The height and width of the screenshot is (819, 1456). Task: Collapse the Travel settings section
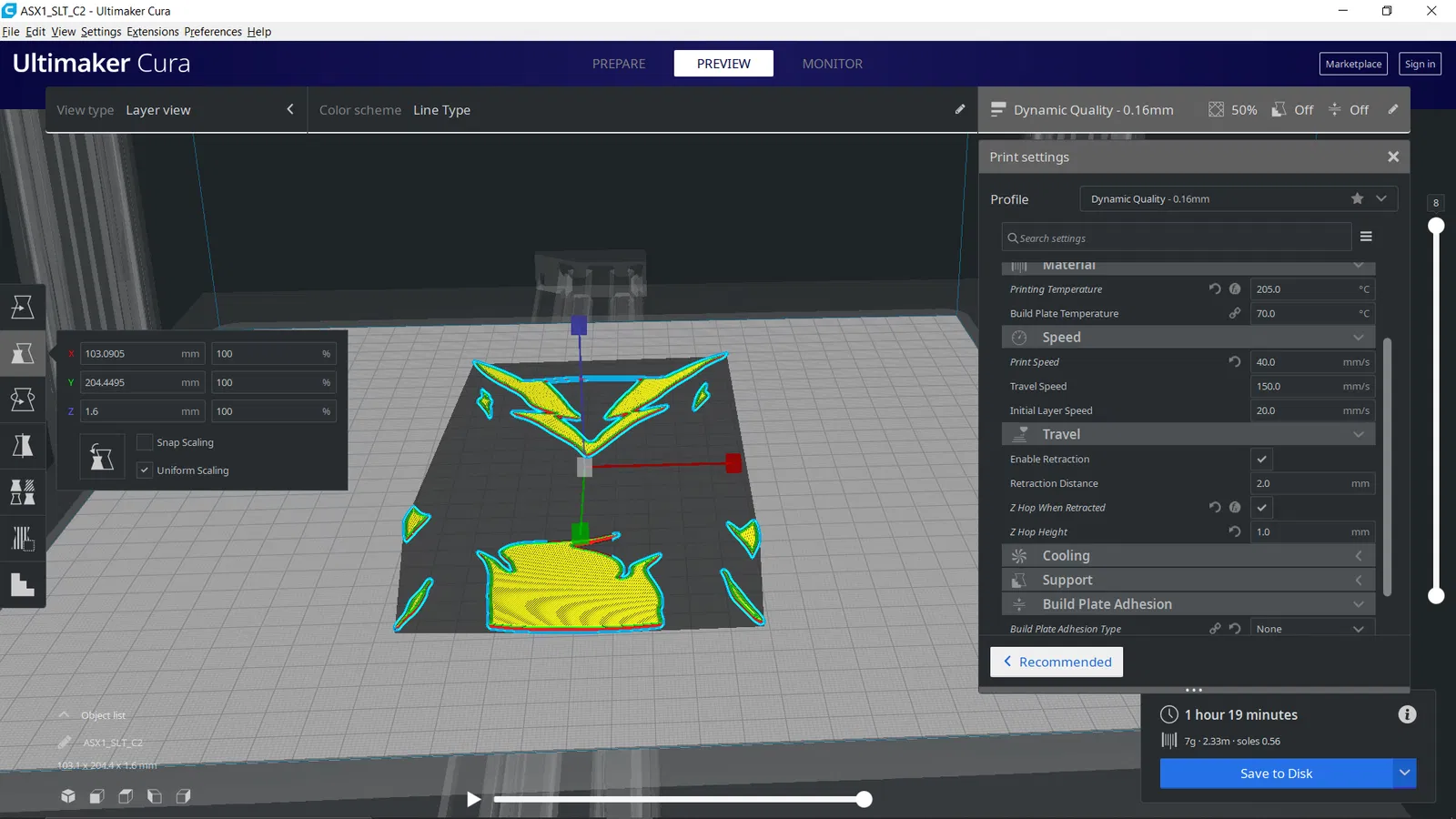pyautogui.click(x=1188, y=434)
